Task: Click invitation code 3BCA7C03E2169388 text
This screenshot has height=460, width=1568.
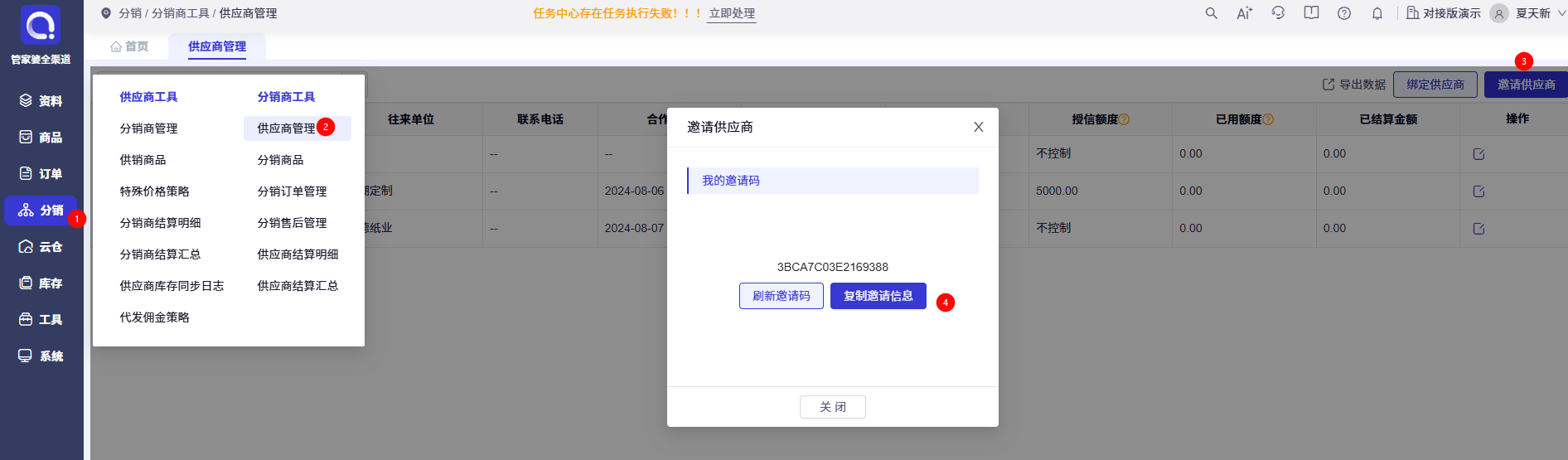Action: (833, 267)
